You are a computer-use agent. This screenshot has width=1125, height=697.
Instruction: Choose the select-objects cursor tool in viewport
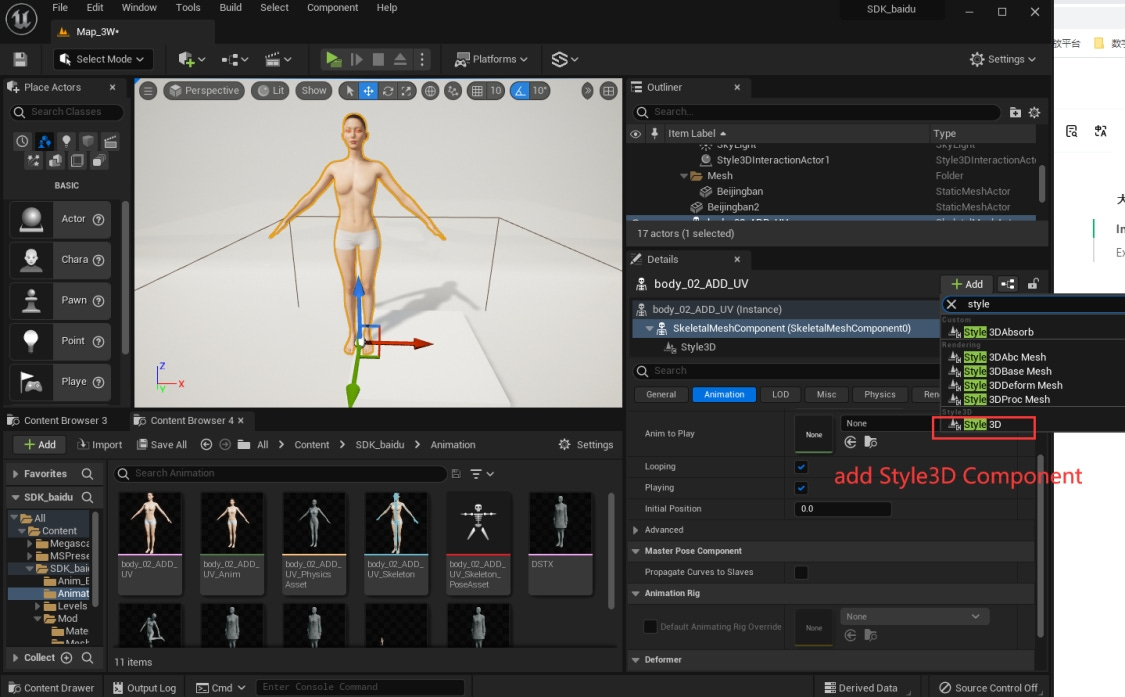pos(349,90)
